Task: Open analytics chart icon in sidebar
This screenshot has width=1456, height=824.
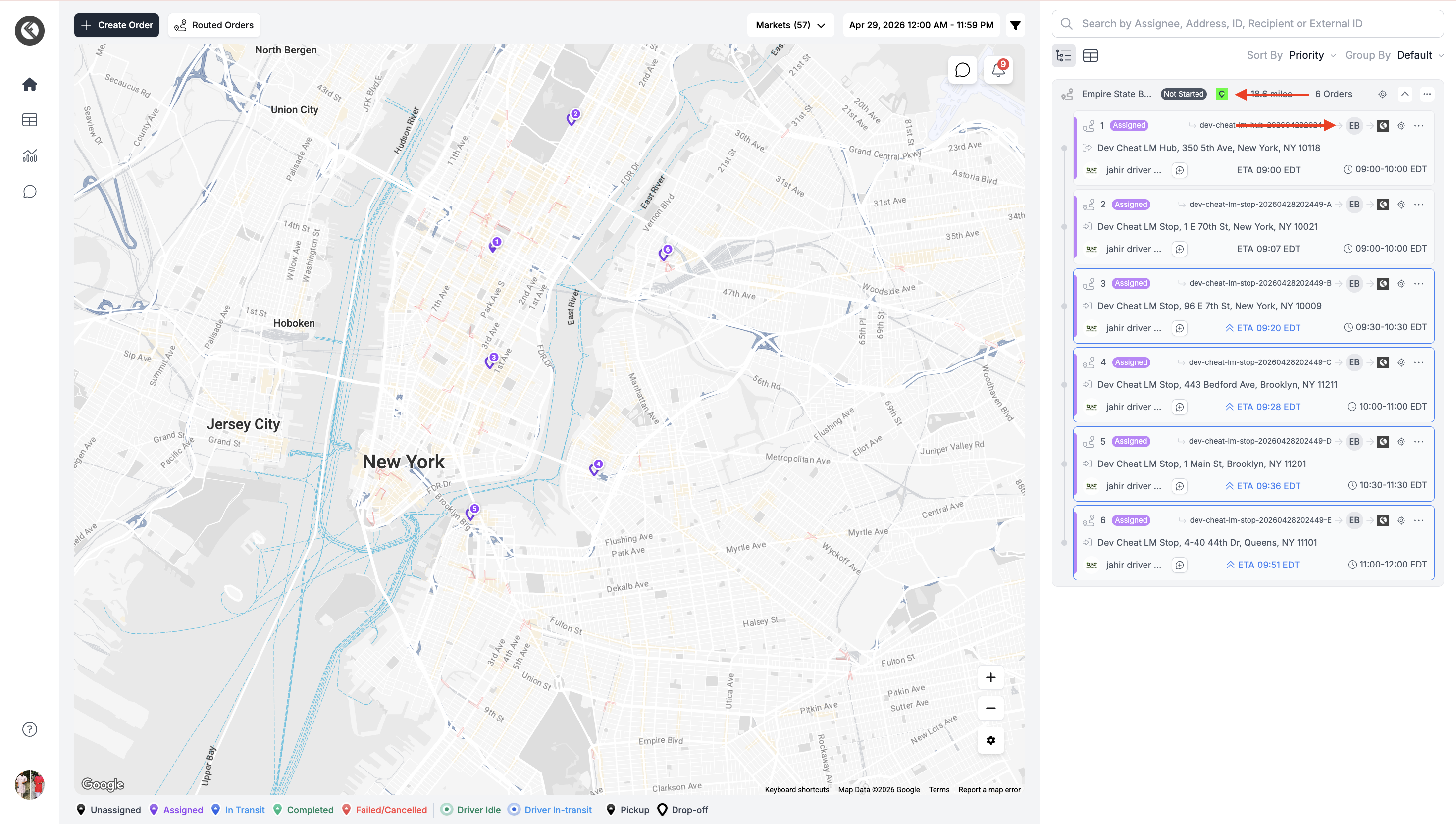Action: click(x=29, y=155)
